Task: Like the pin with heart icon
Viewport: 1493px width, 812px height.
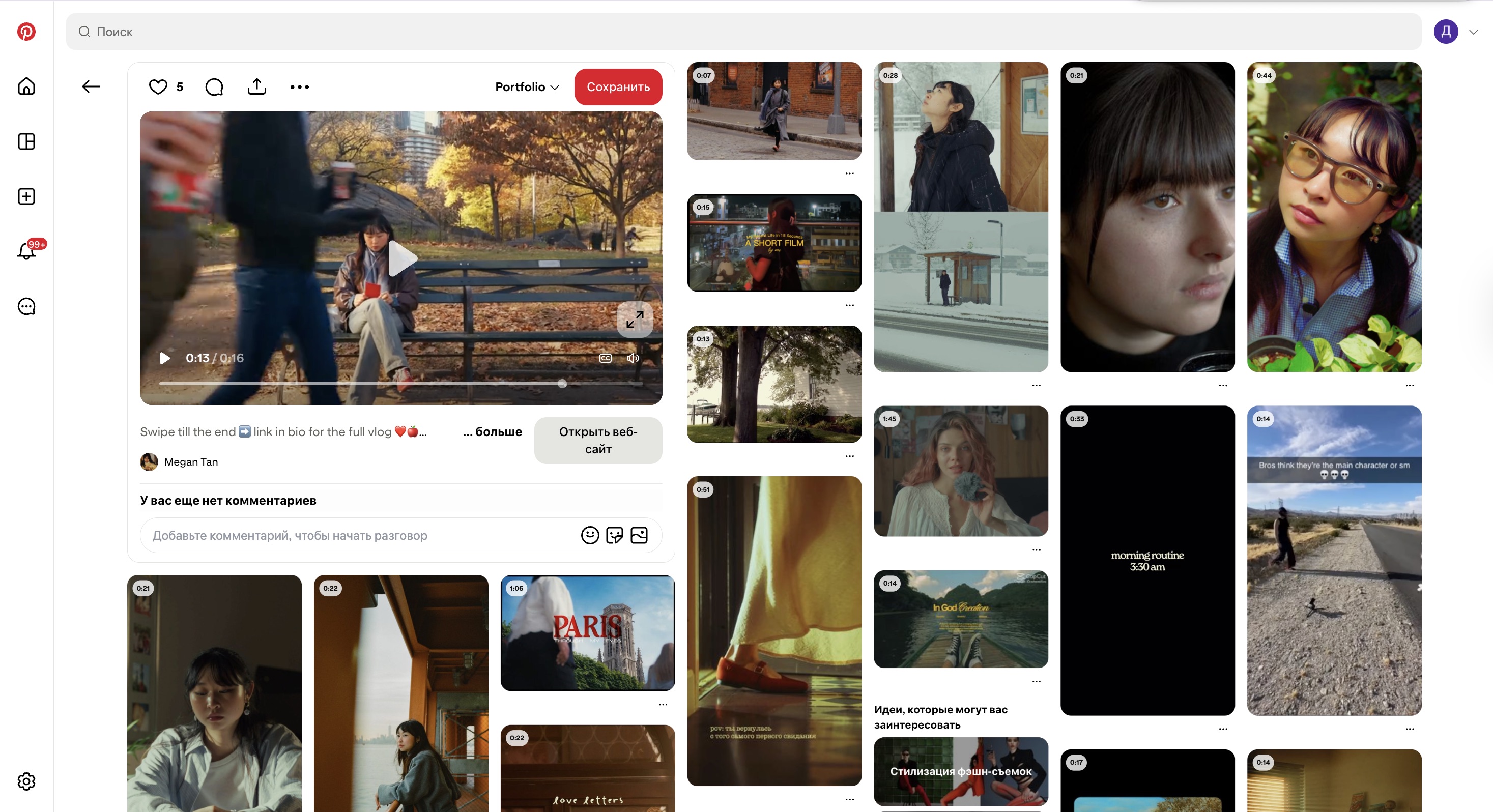Action: [158, 87]
